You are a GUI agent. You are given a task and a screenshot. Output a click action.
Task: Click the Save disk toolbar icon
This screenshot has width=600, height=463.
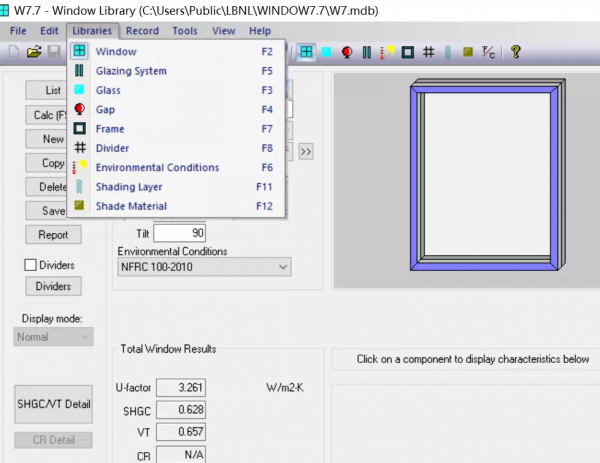point(54,52)
